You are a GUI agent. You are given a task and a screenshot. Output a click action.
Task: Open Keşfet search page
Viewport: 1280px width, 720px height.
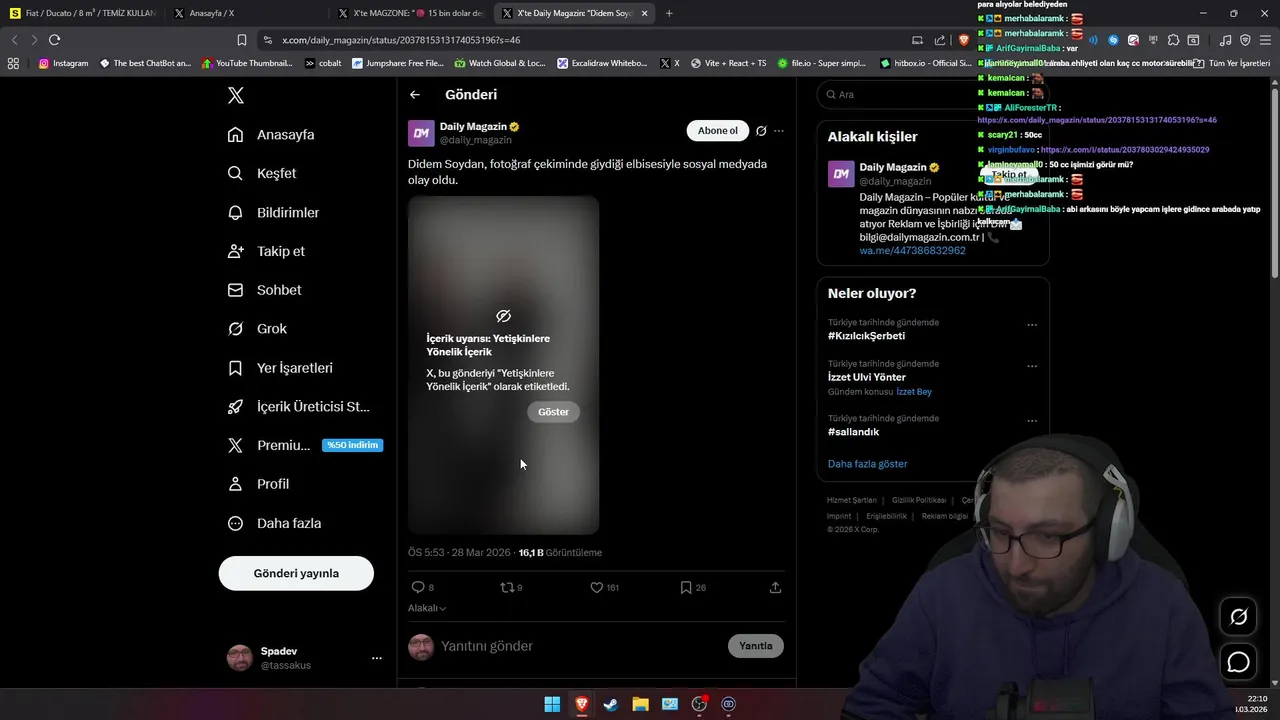click(x=262, y=173)
